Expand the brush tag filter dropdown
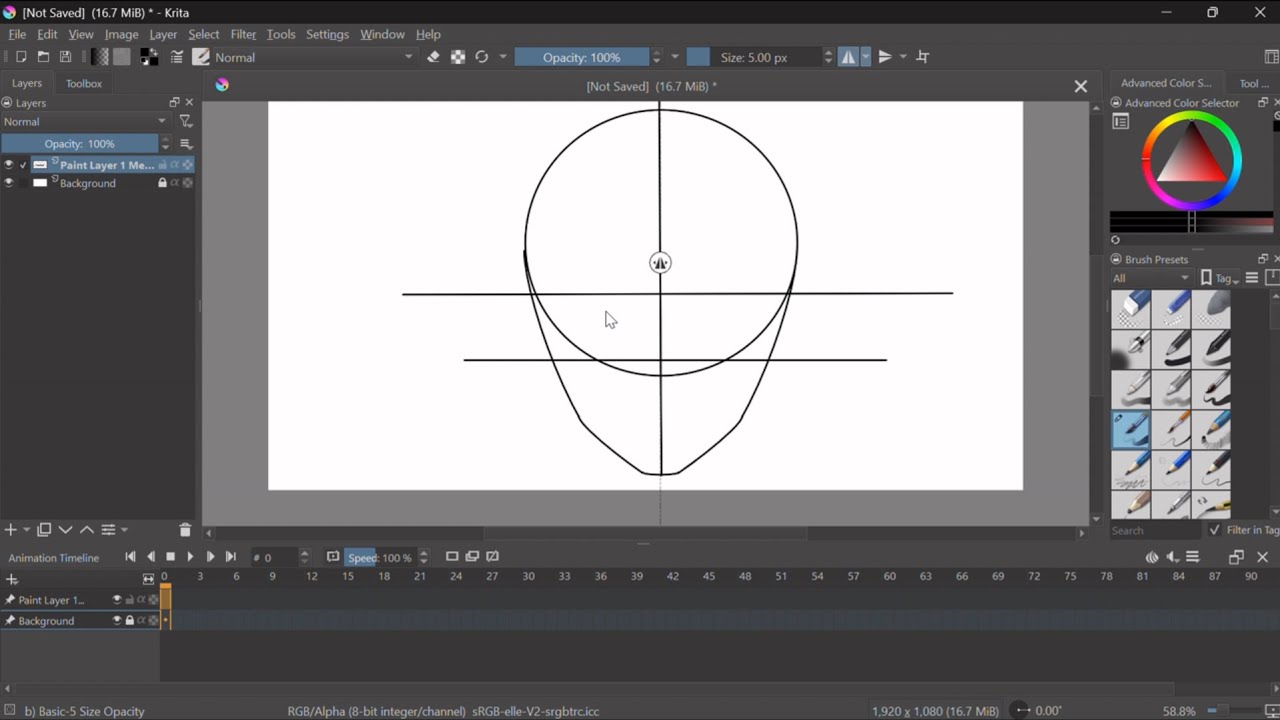The image size is (1280, 720). coord(1151,278)
